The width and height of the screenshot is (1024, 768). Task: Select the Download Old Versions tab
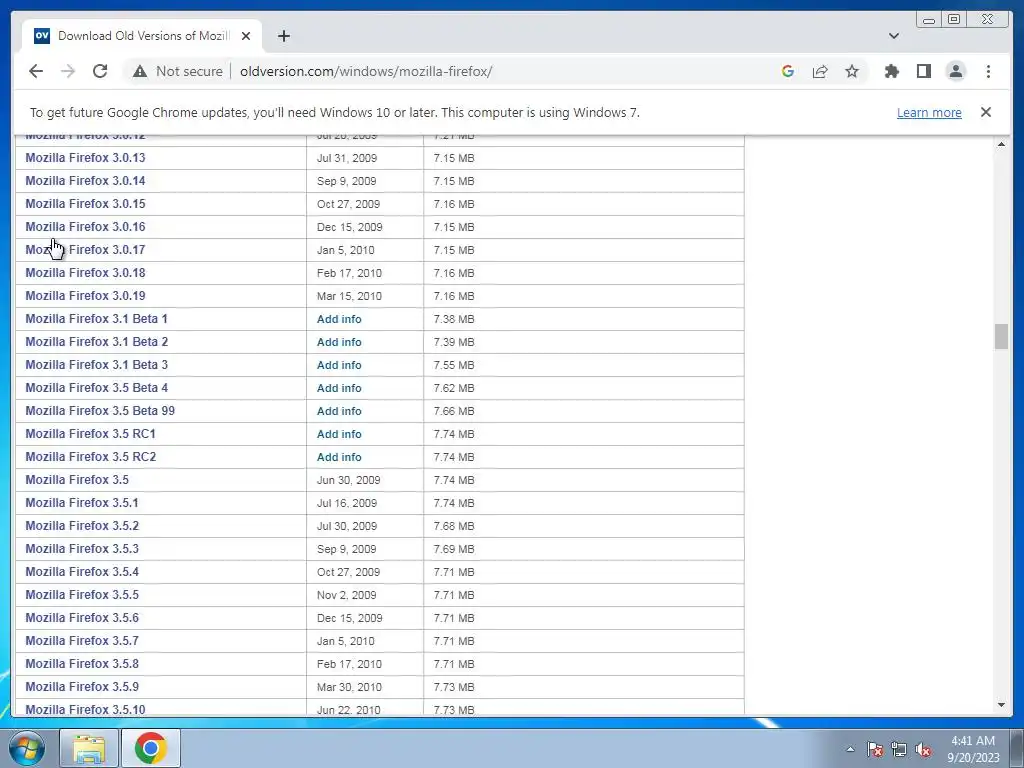click(142, 36)
